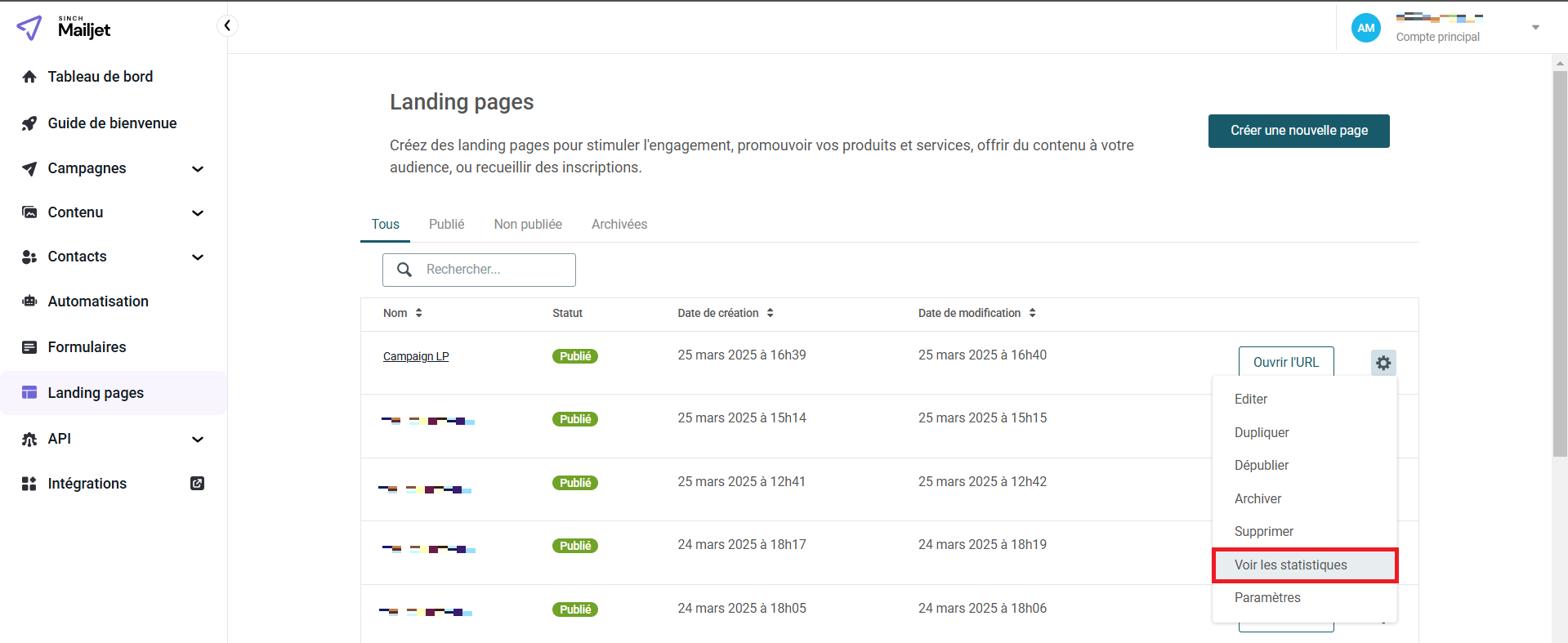Click the Publié badge dated 25 mars 15h14
1568x643 pixels.
click(x=575, y=419)
